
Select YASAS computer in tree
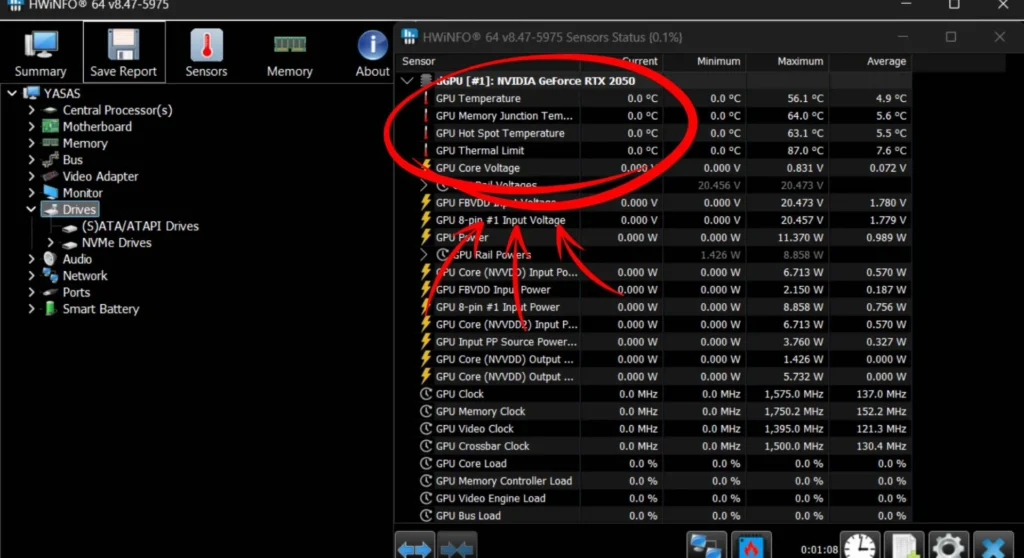(62, 93)
